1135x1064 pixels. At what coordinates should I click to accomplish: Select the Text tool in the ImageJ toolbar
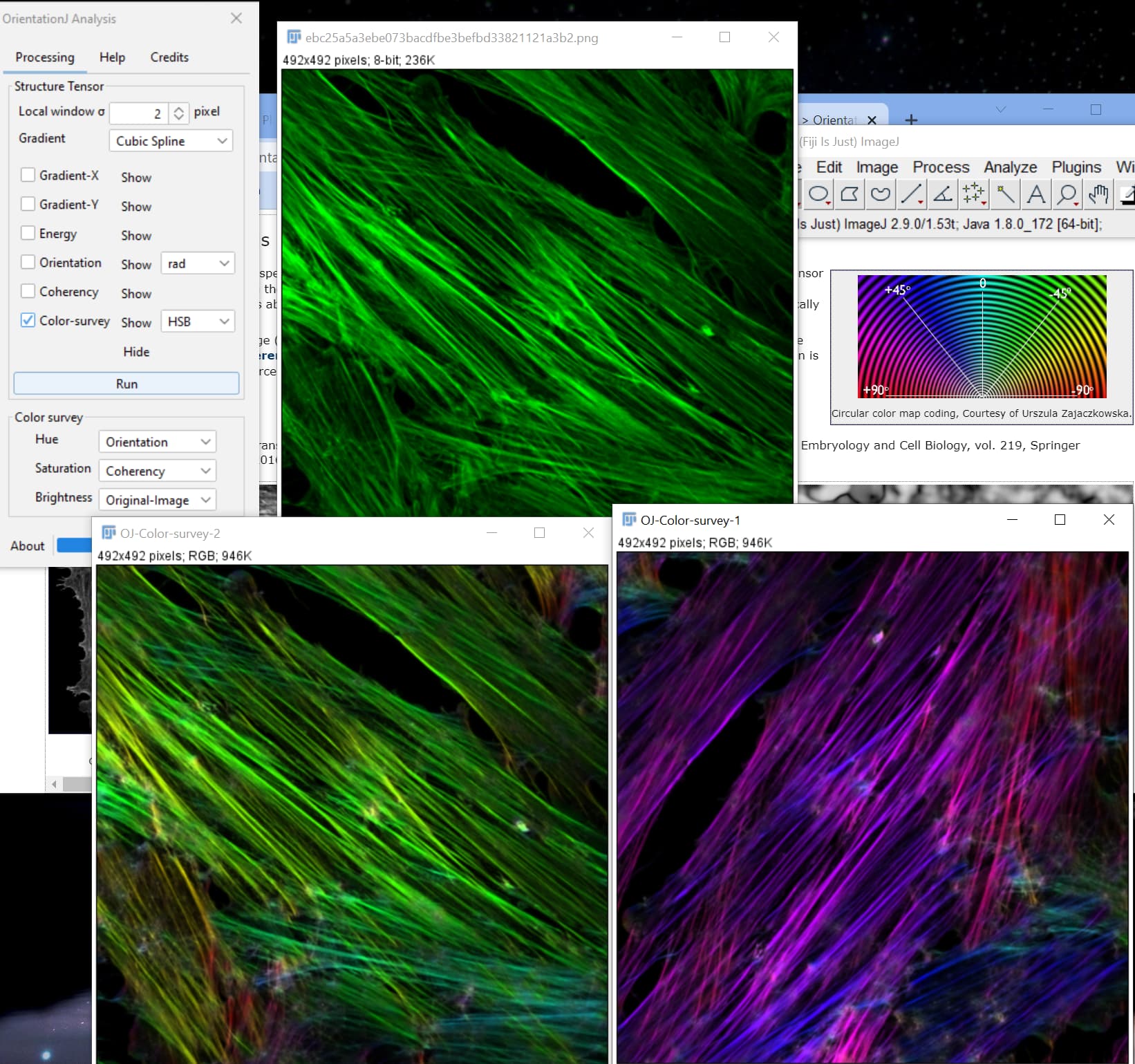[x=1035, y=194]
